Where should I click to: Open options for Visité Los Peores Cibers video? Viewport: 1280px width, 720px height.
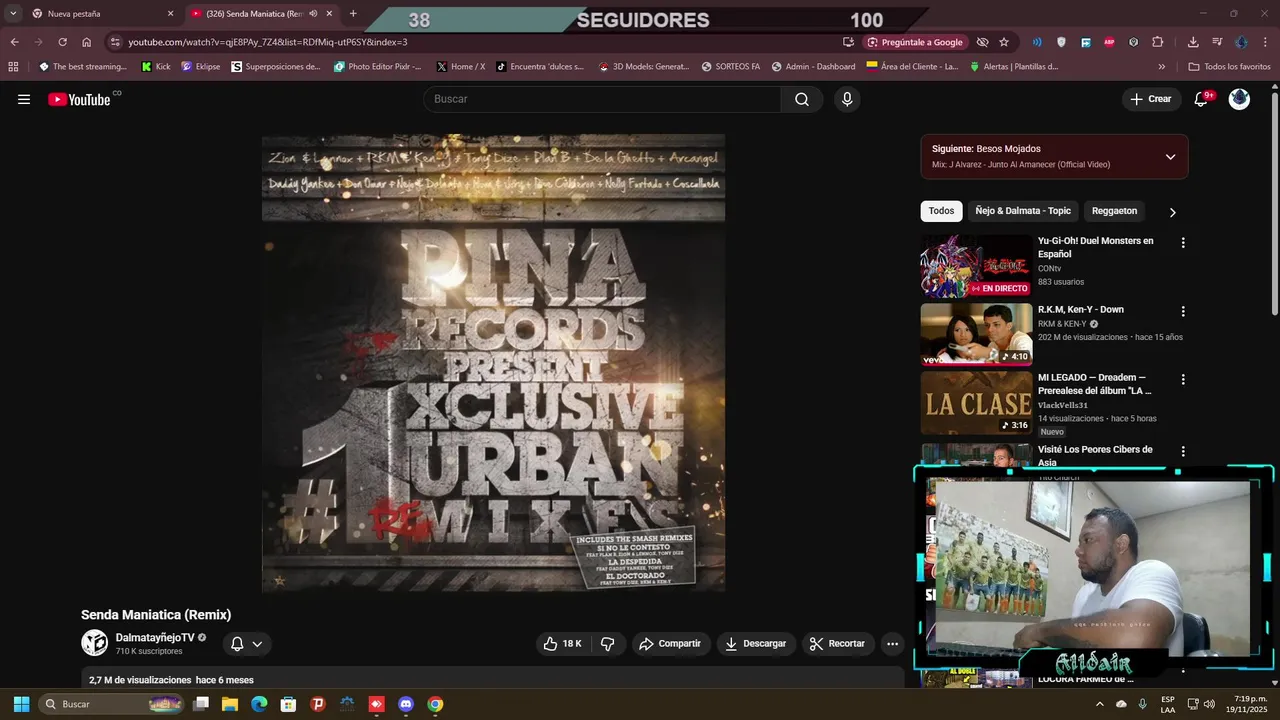(1183, 451)
